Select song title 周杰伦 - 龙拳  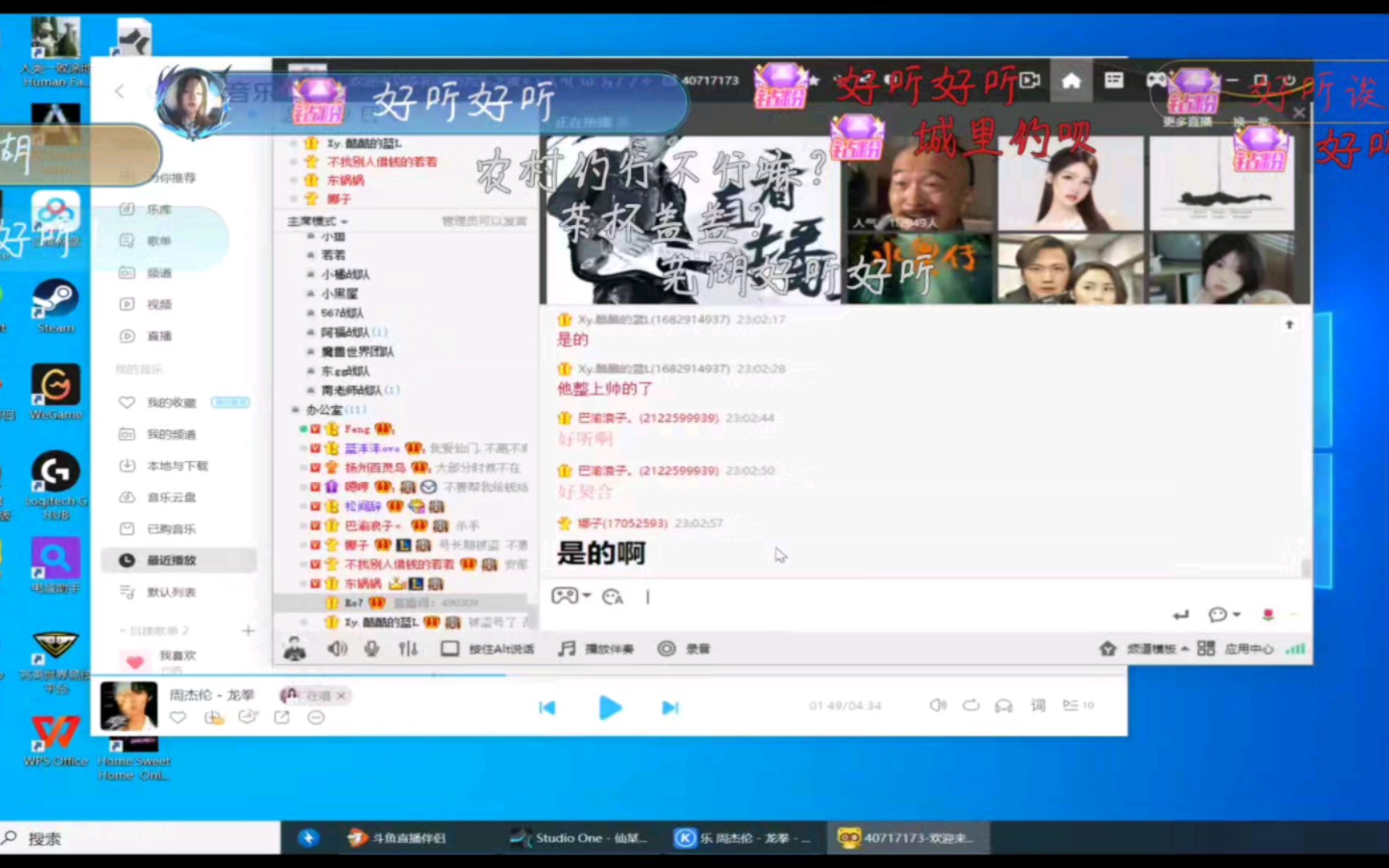211,694
